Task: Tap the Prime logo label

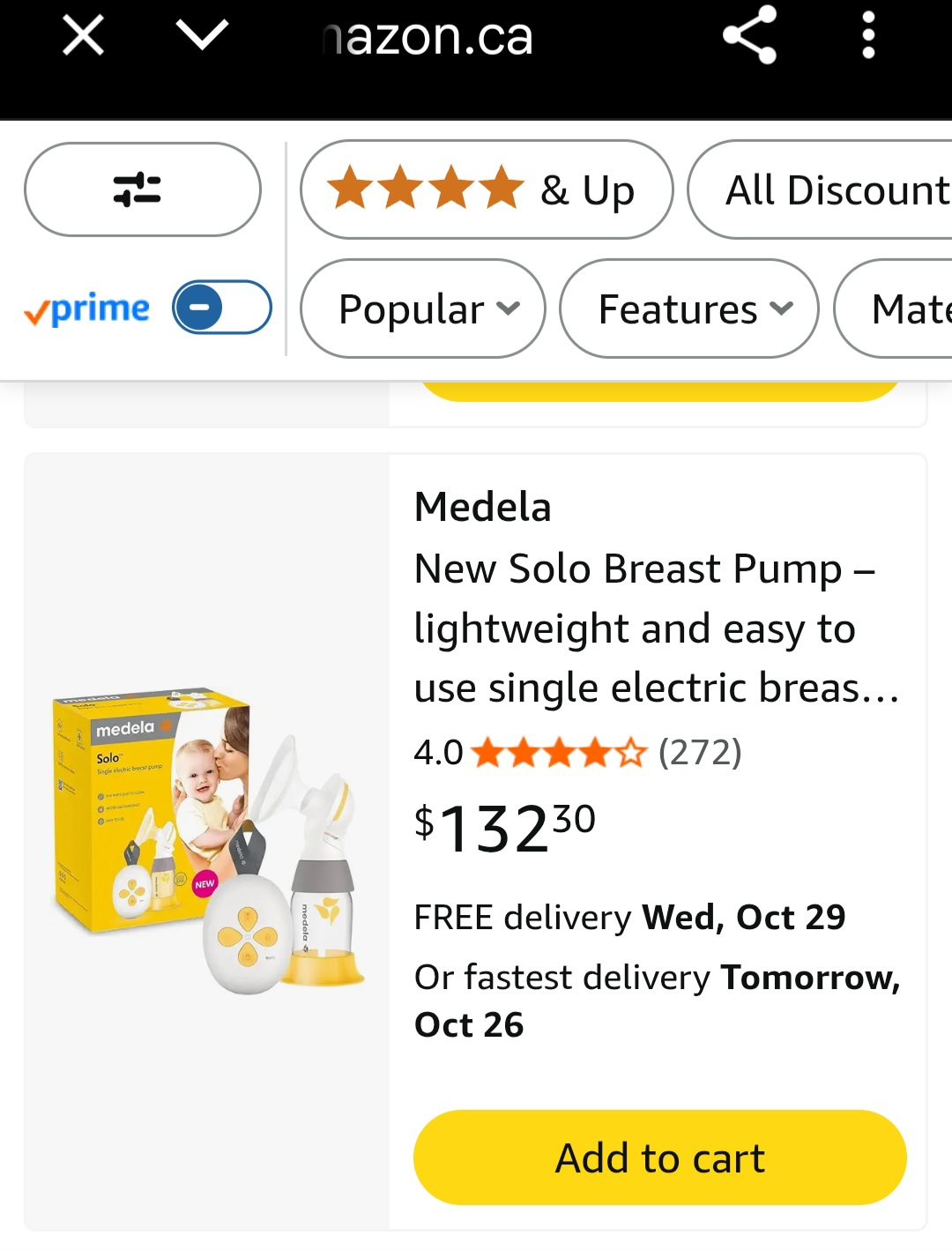Action: point(87,309)
